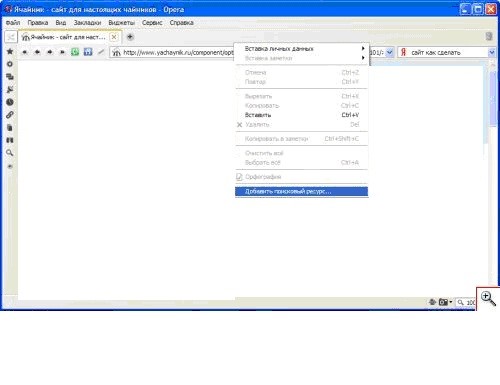
Task: Click the blue Home button in toolbar
Action: pos(88,52)
